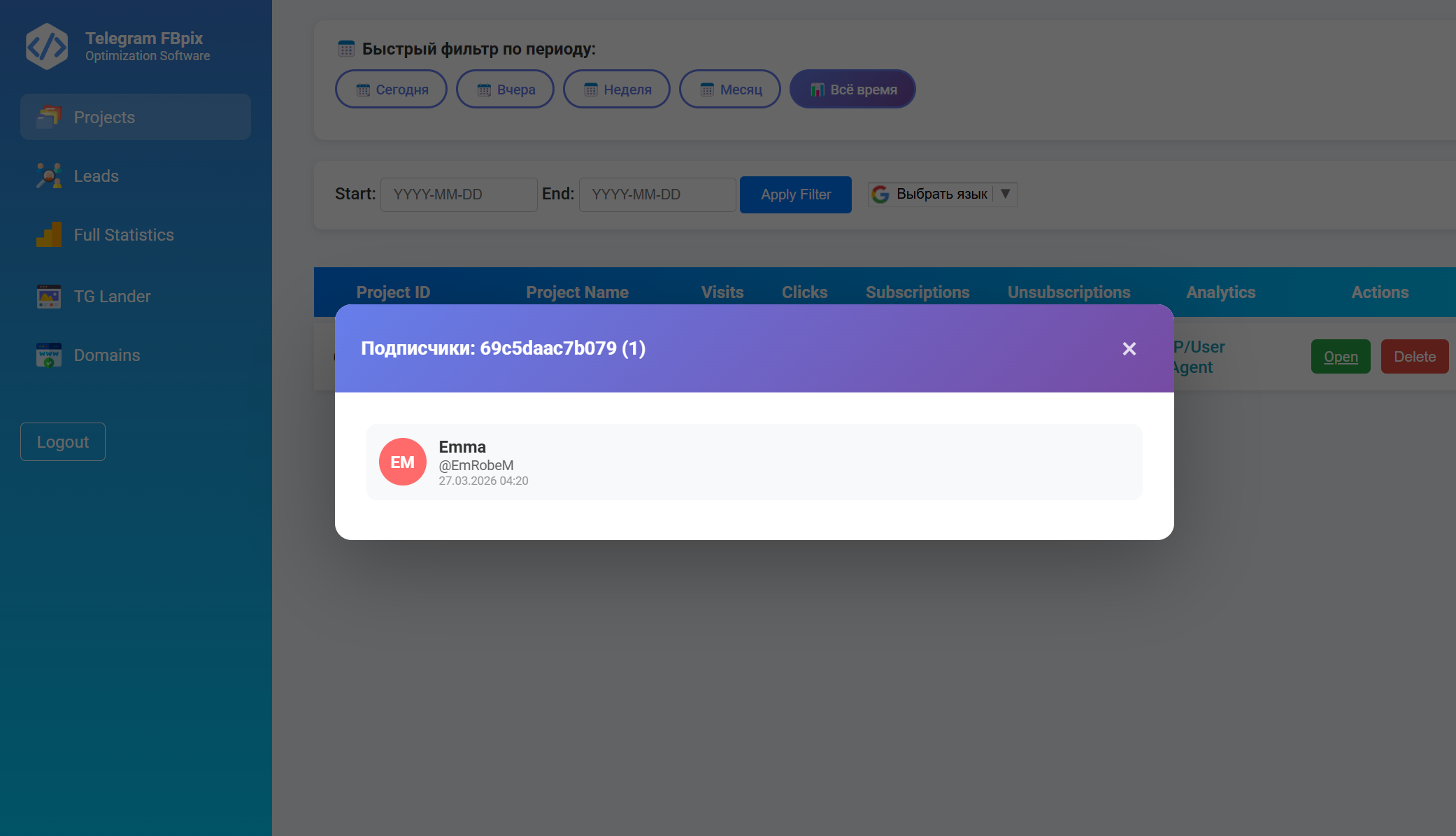
Task: Expand the Выбрать язык language dropdown arrow
Action: [x=1005, y=194]
